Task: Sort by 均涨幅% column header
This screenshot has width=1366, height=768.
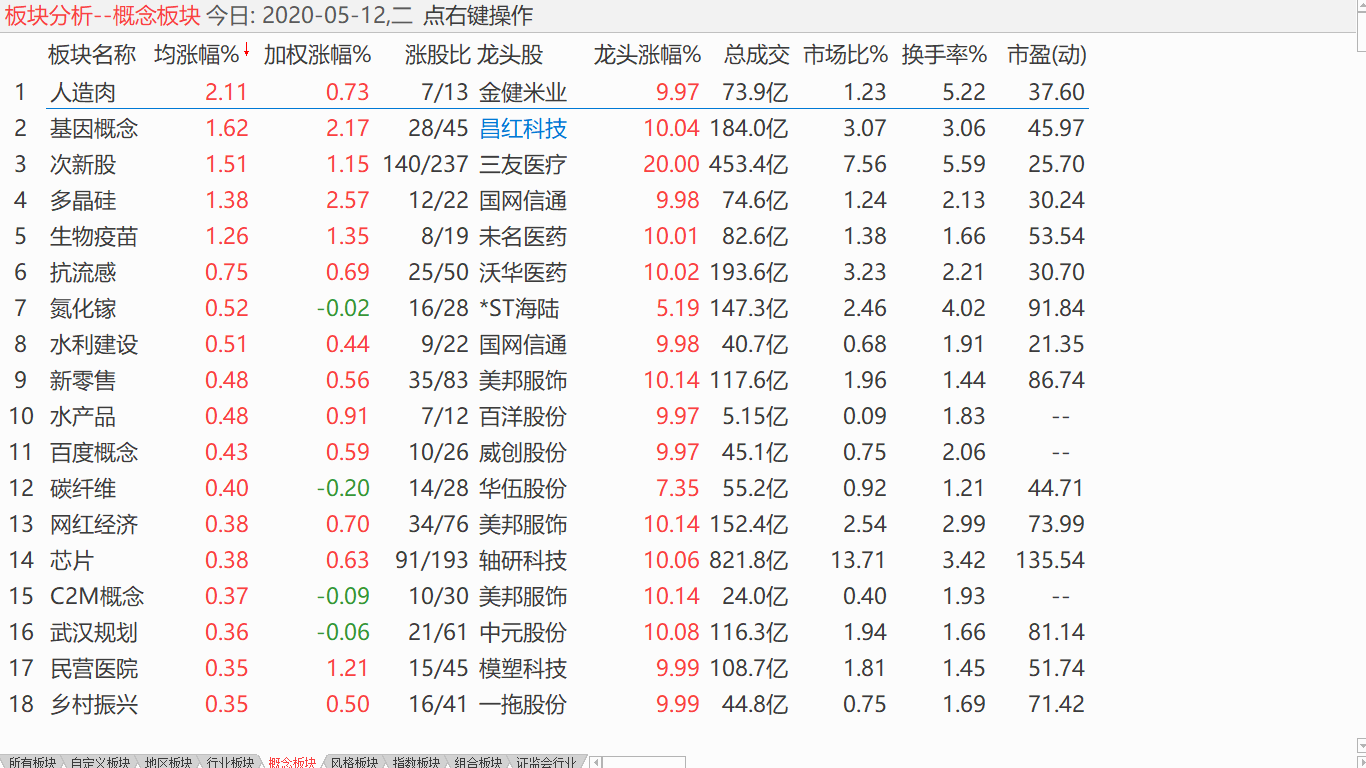Action: click(196, 55)
